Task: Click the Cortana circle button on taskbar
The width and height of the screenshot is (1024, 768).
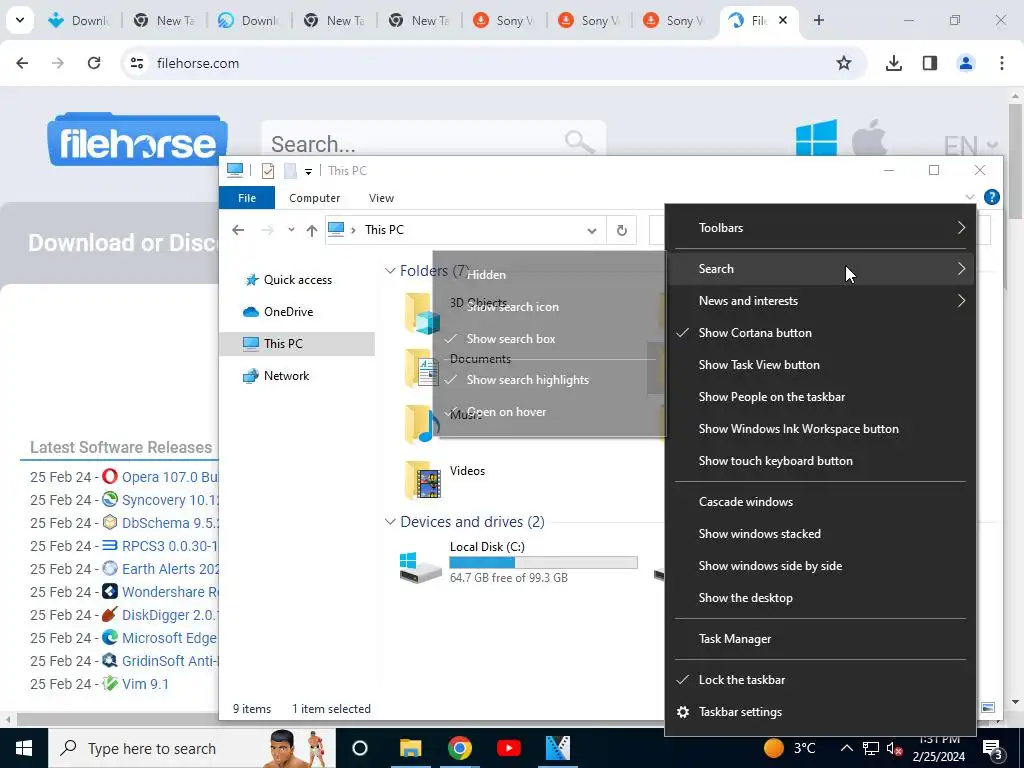Action: [x=360, y=748]
